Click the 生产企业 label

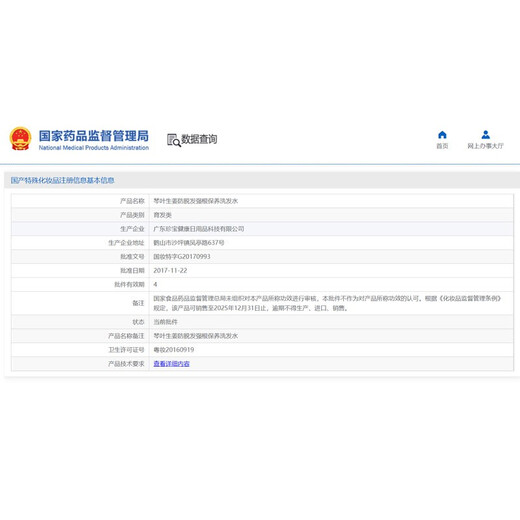click(x=132, y=229)
